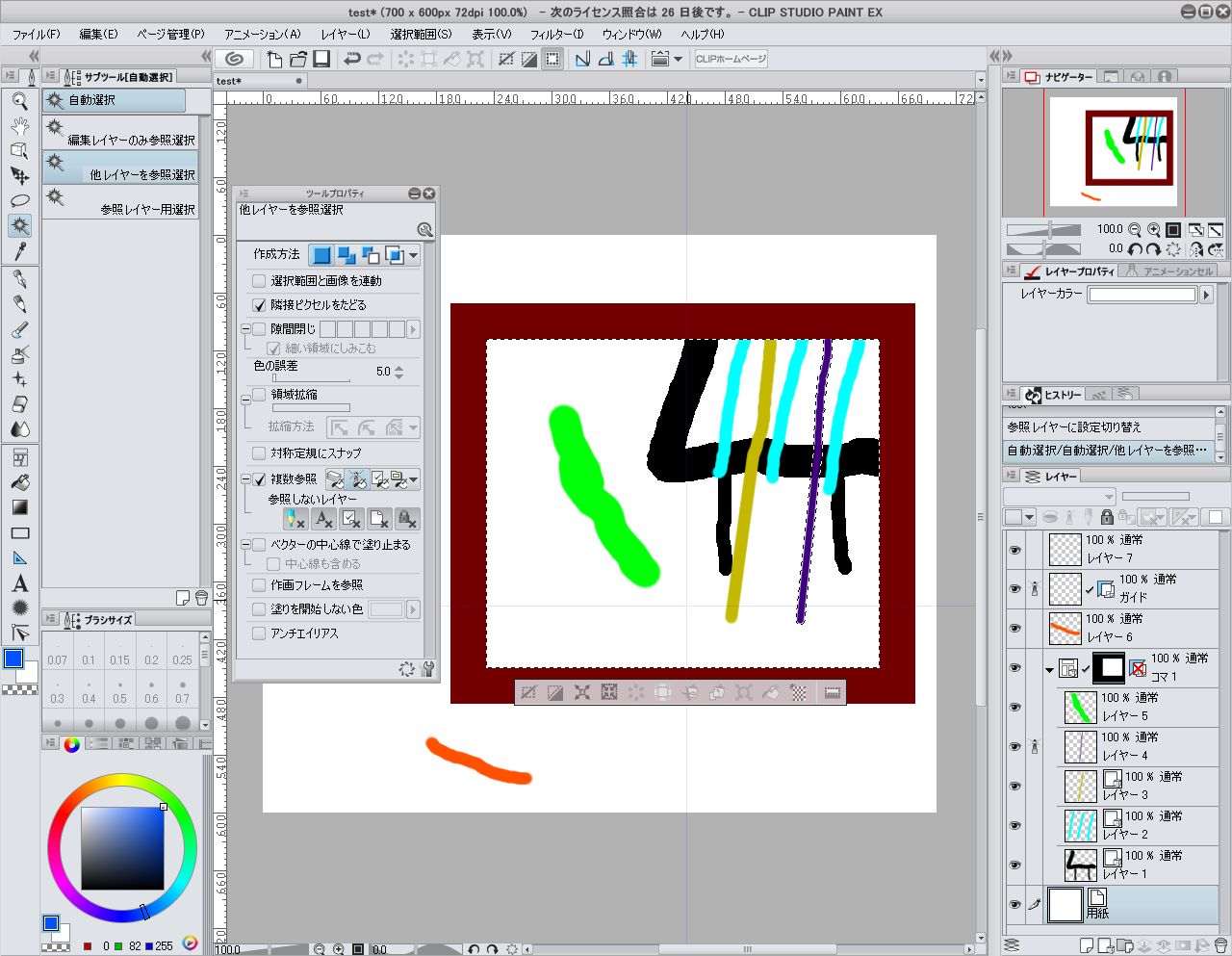Open the フィルター(I) menu

coord(557,34)
